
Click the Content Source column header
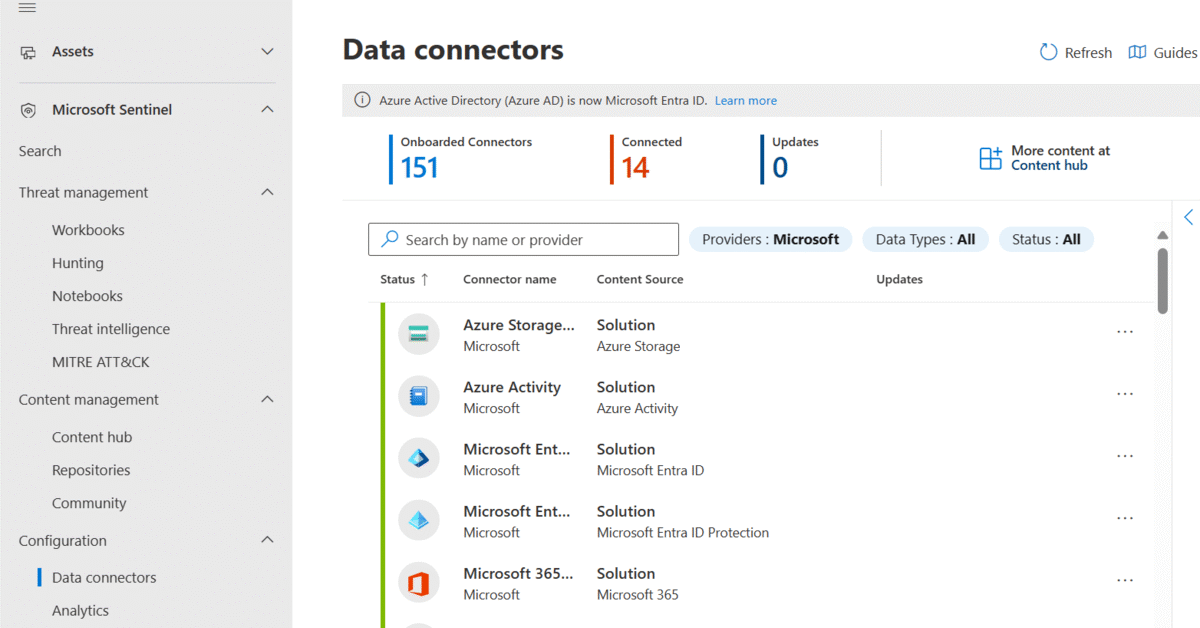pyautogui.click(x=640, y=280)
